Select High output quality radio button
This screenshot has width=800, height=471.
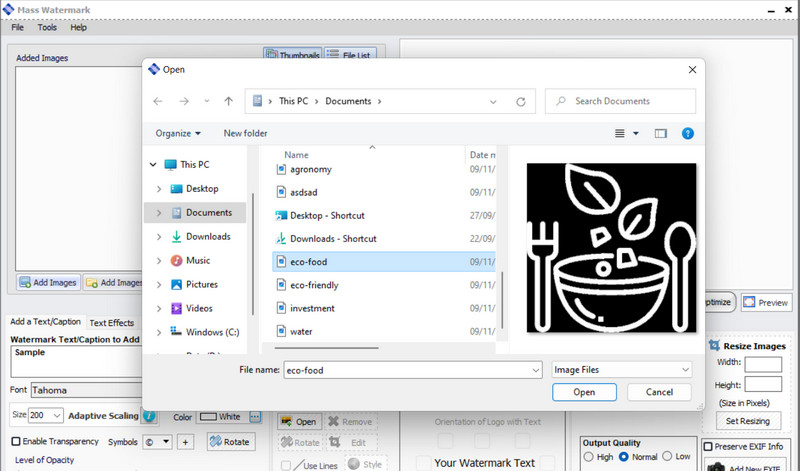[x=588, y=456]
